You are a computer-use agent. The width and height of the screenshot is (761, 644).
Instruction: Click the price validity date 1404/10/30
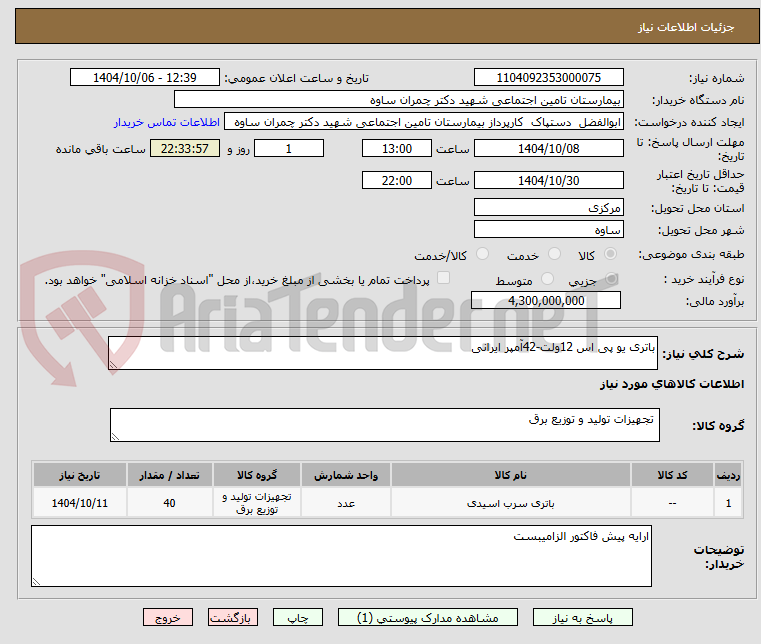click(x=548, y=180)
